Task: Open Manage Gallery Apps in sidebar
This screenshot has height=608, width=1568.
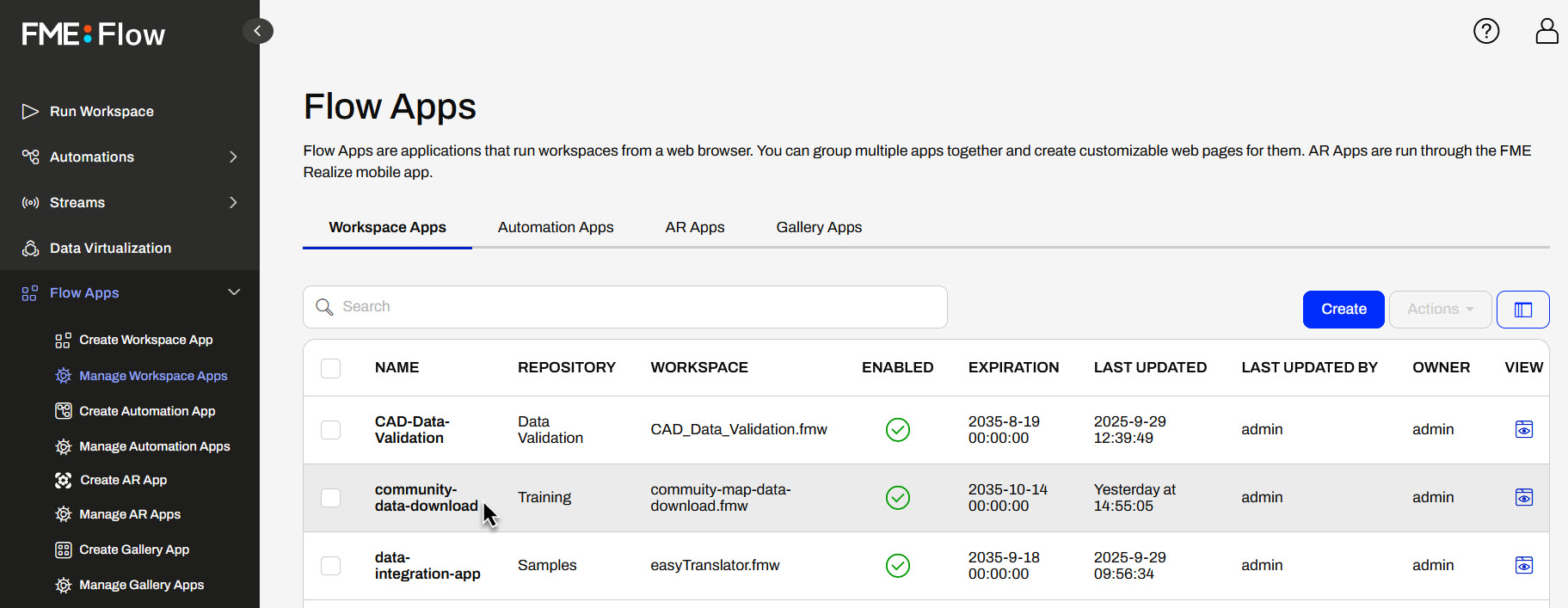Action: (x=141, y=585)
